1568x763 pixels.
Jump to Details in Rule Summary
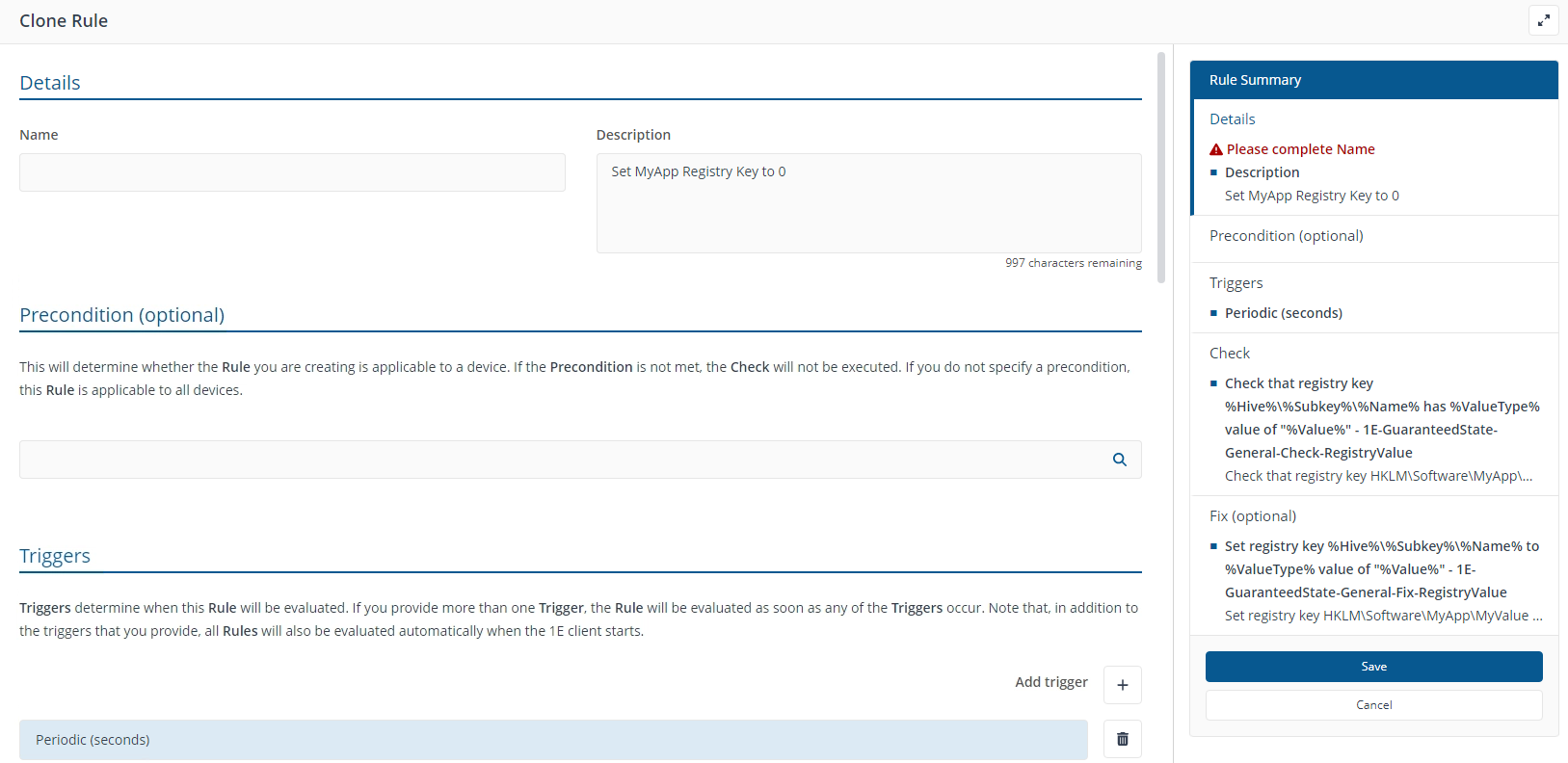(x=1232, y=119)
